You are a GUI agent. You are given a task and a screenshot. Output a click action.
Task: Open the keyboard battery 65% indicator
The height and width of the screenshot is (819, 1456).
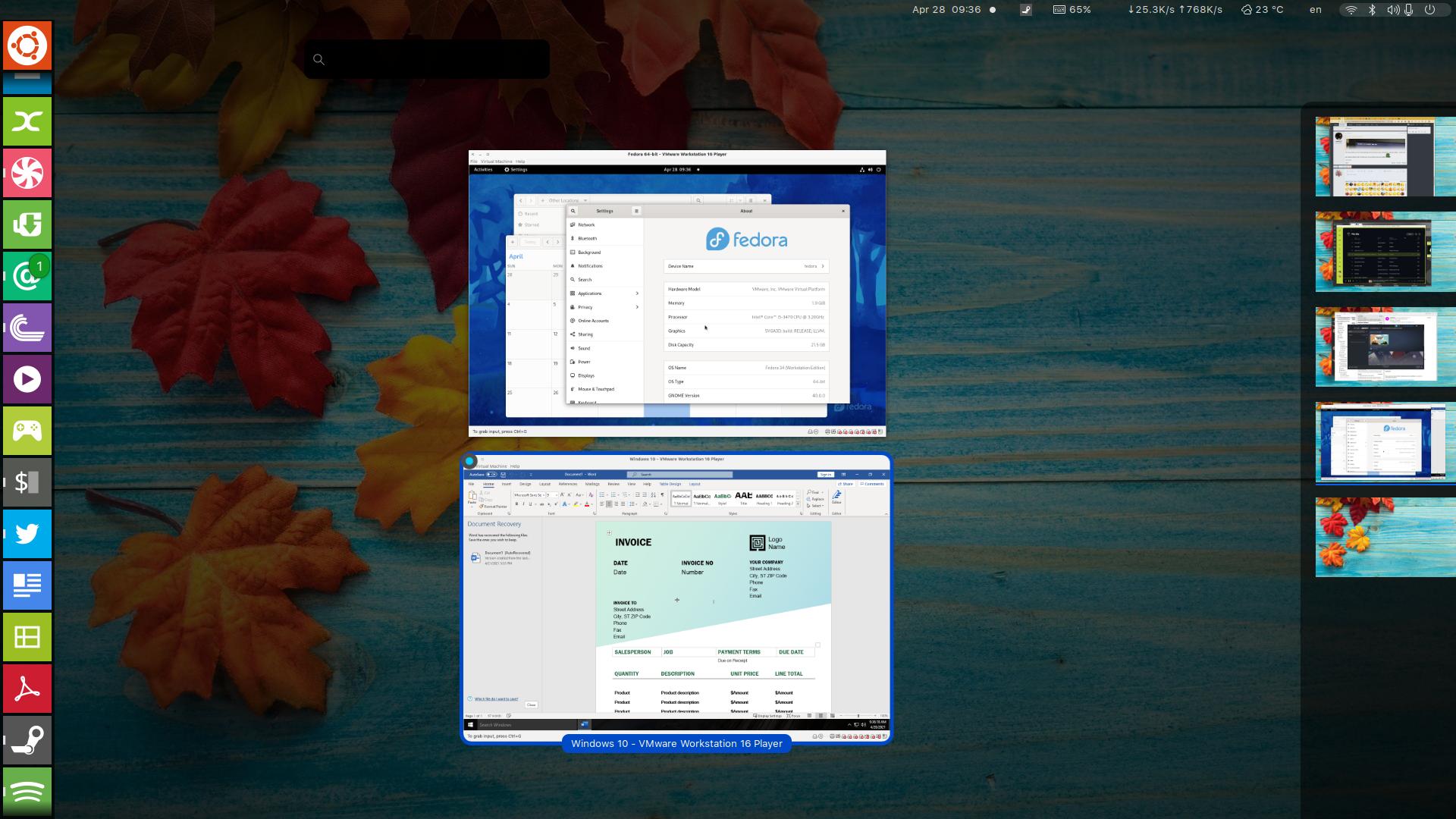[1072, 10]
